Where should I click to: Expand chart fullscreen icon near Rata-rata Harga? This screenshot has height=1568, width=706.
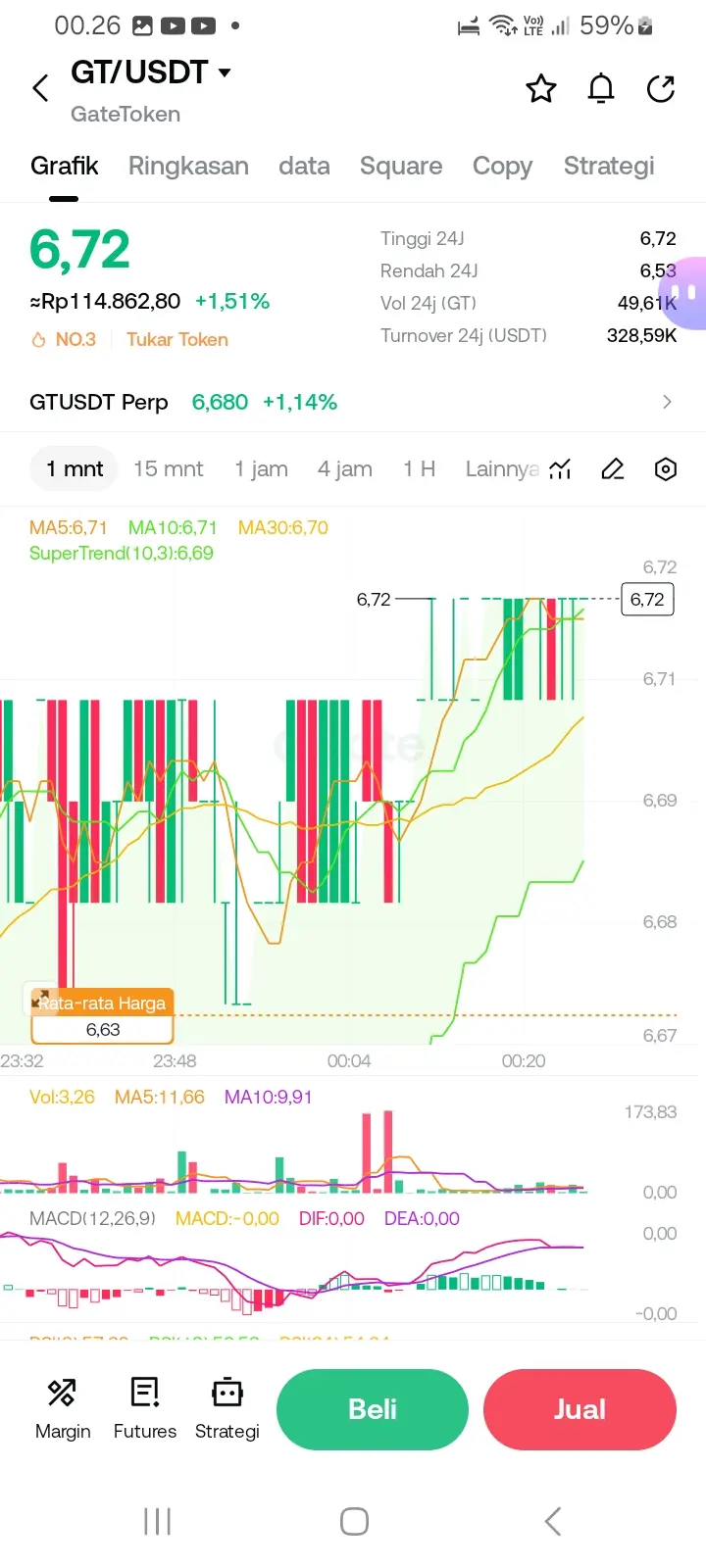click(x=41, y=1000)
